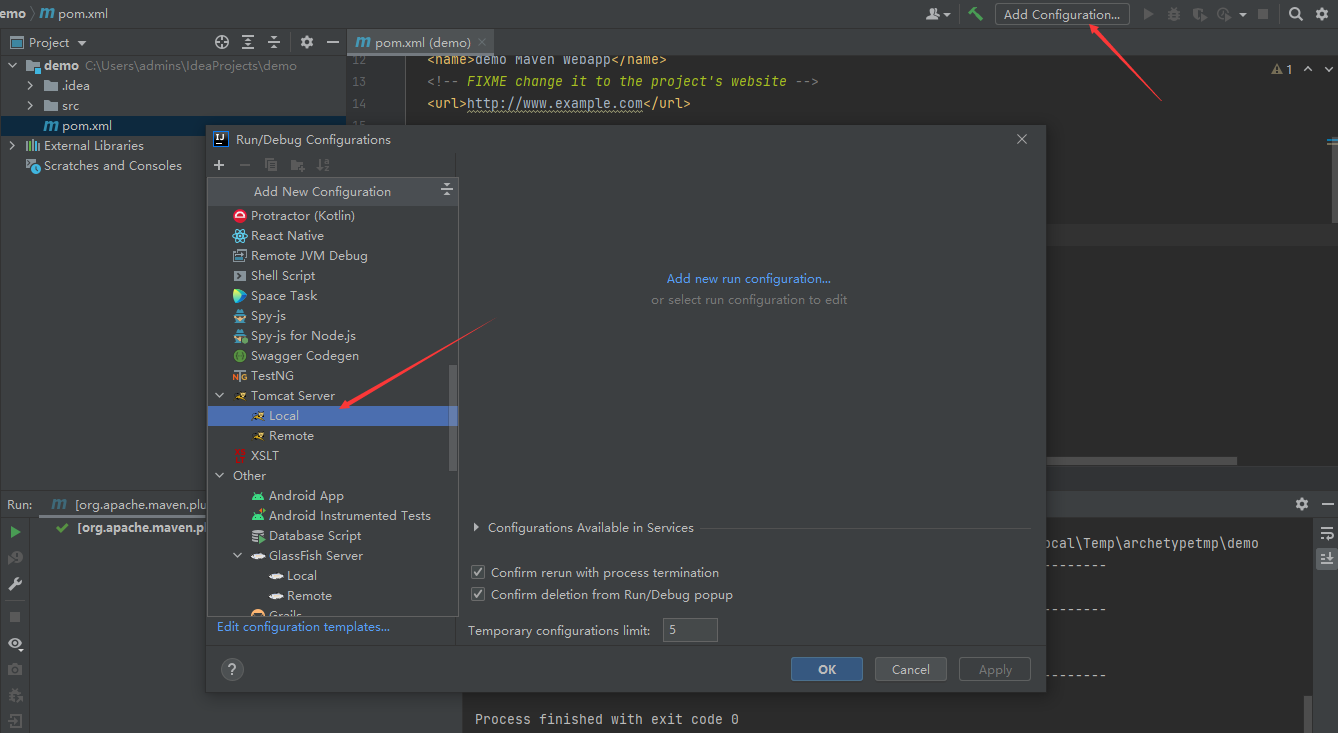This screenshot has width=1338, height=733.
Task: Click Add new run configuration link
Action: (749, 279)
